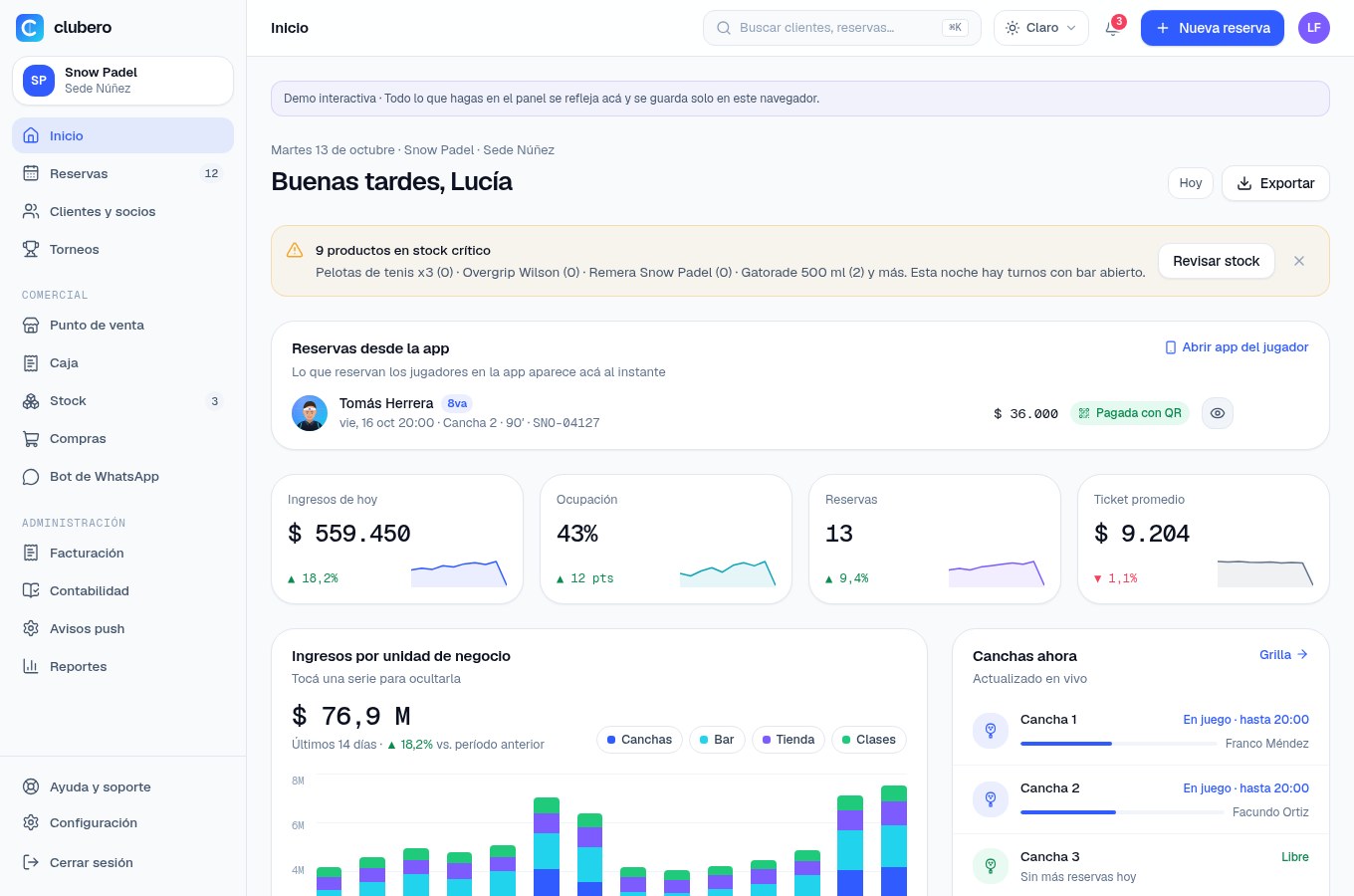The height and width of the screenshot is (896, 1354).
Task: Click the Cancha 1 court icon
Action: [x=991, y=730]
